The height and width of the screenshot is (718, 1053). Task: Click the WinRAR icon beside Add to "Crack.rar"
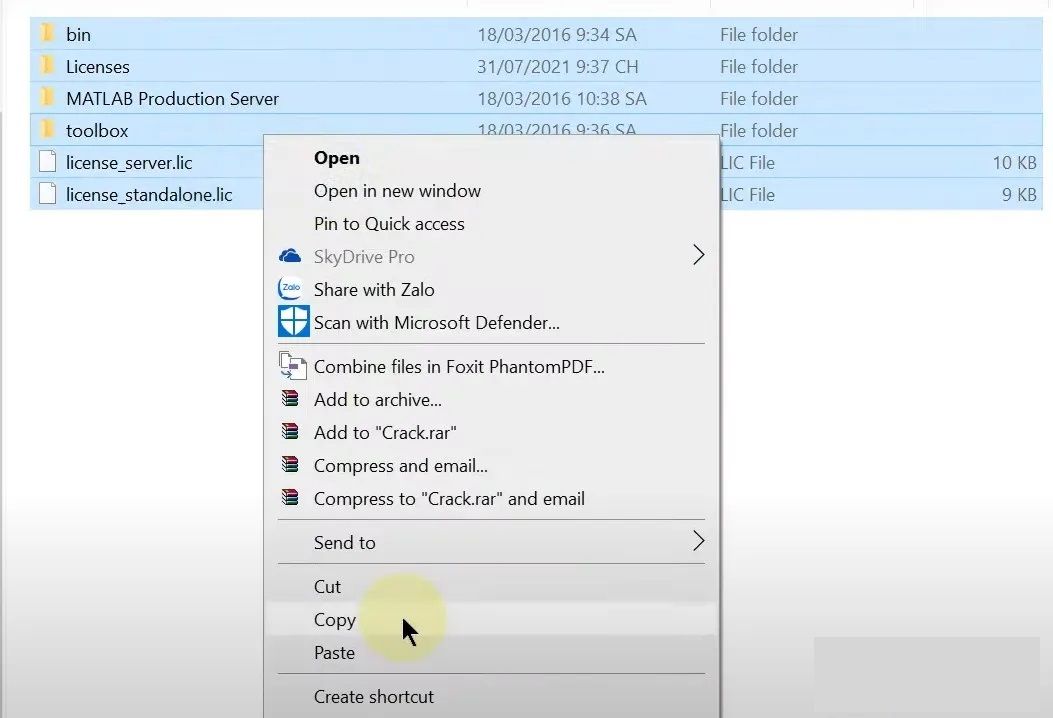tap(290, 432)
